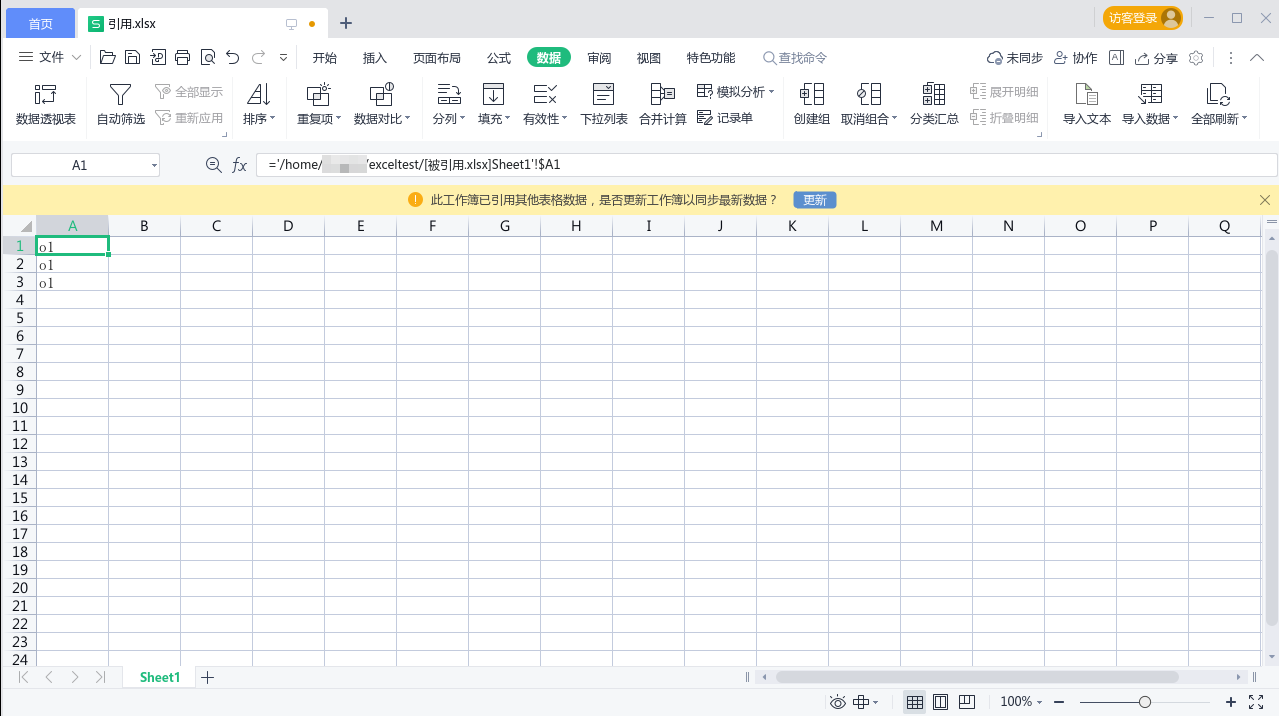Viewport: 1279px width, 716px height.
Task: Open the cell name box dropdown
Action: pos(154,165)
